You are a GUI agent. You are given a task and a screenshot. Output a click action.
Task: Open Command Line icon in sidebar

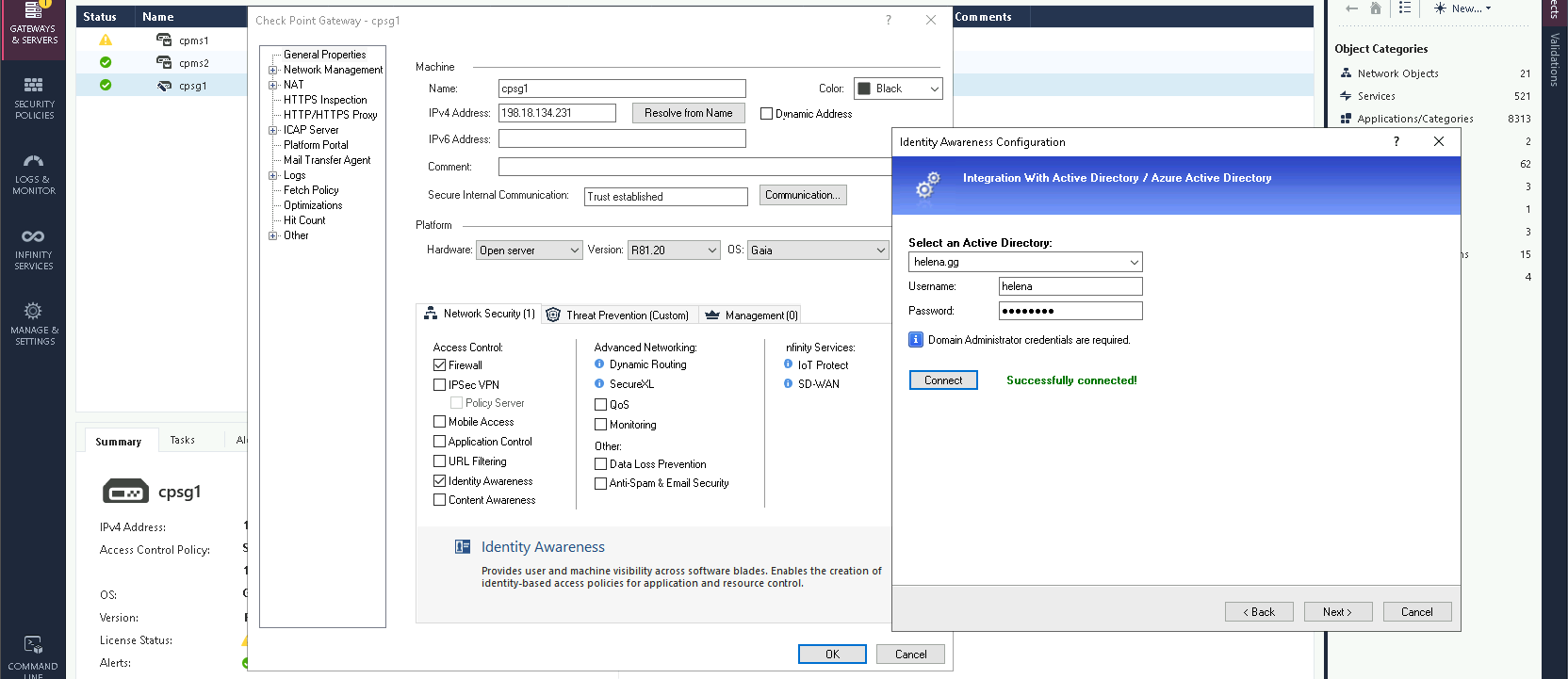(x=33, y=645)
